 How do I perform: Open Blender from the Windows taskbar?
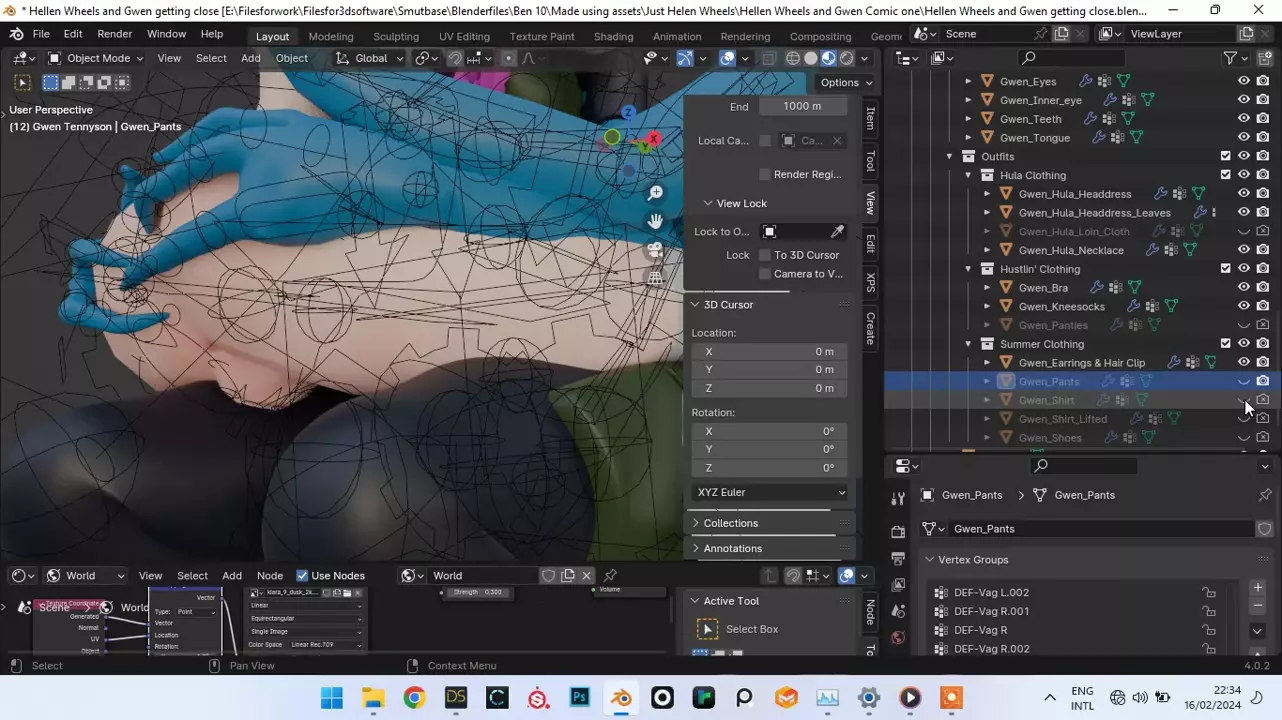click(x=621, y=698)
